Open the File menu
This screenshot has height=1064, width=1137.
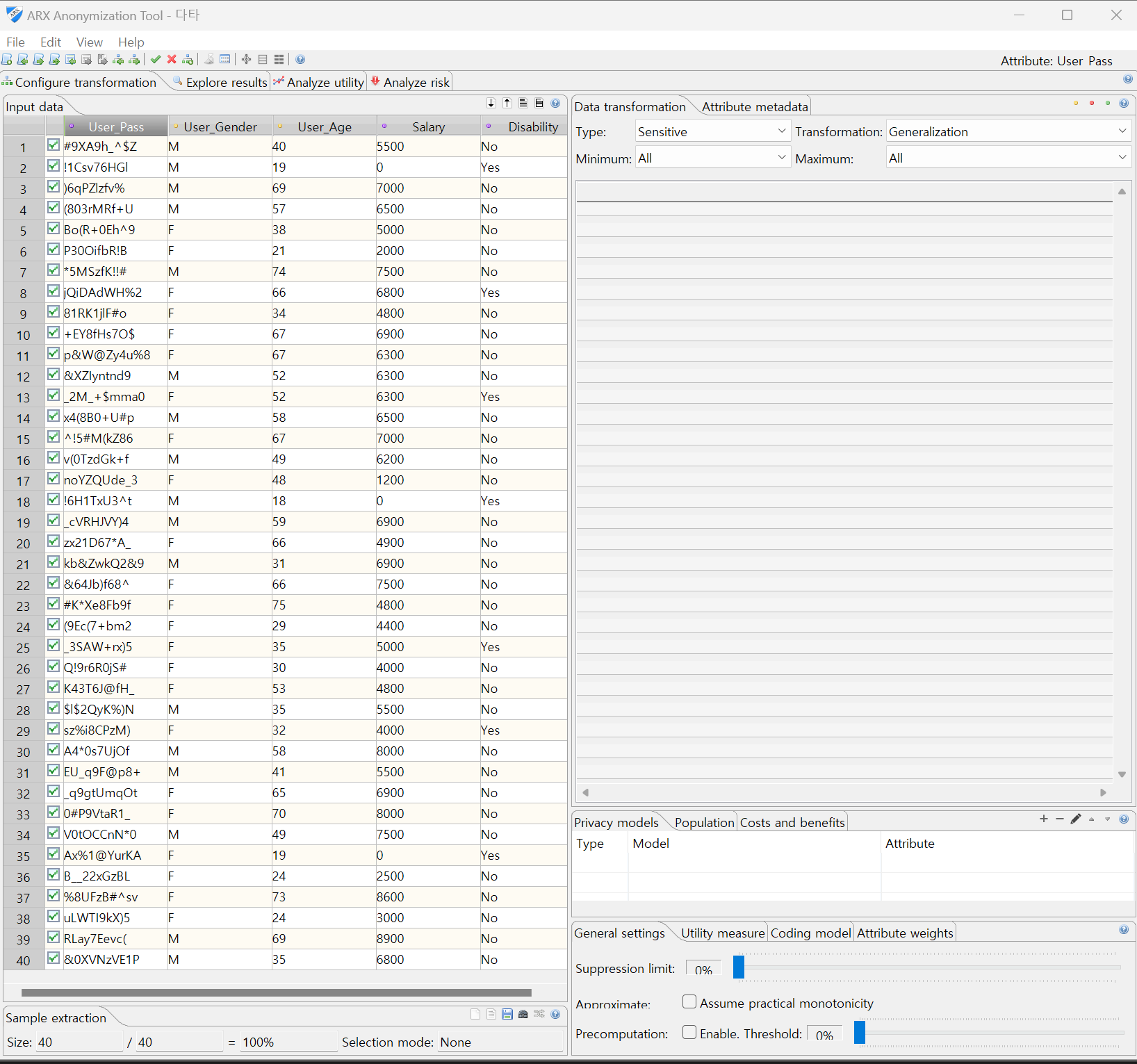(15, 42)
